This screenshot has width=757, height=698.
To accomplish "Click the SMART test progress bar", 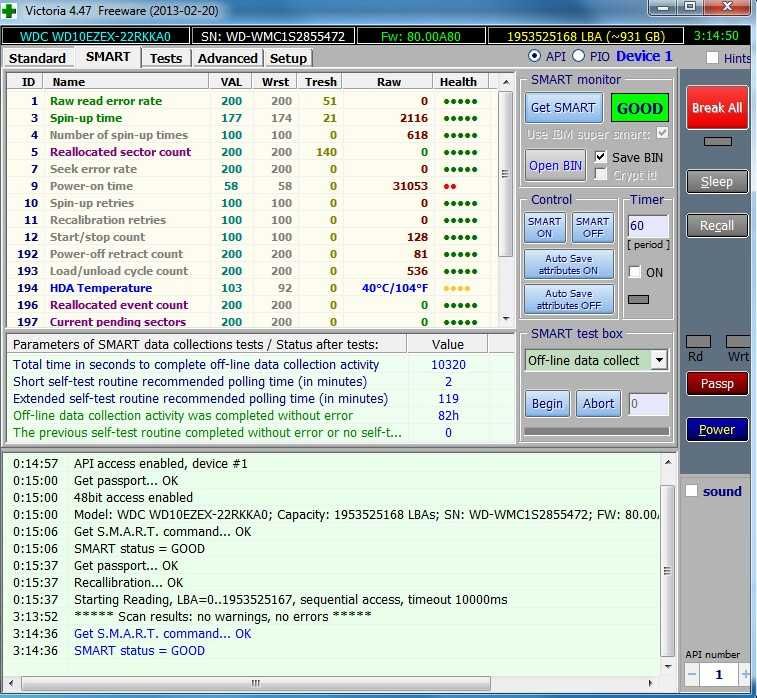I will pos(597,431).
